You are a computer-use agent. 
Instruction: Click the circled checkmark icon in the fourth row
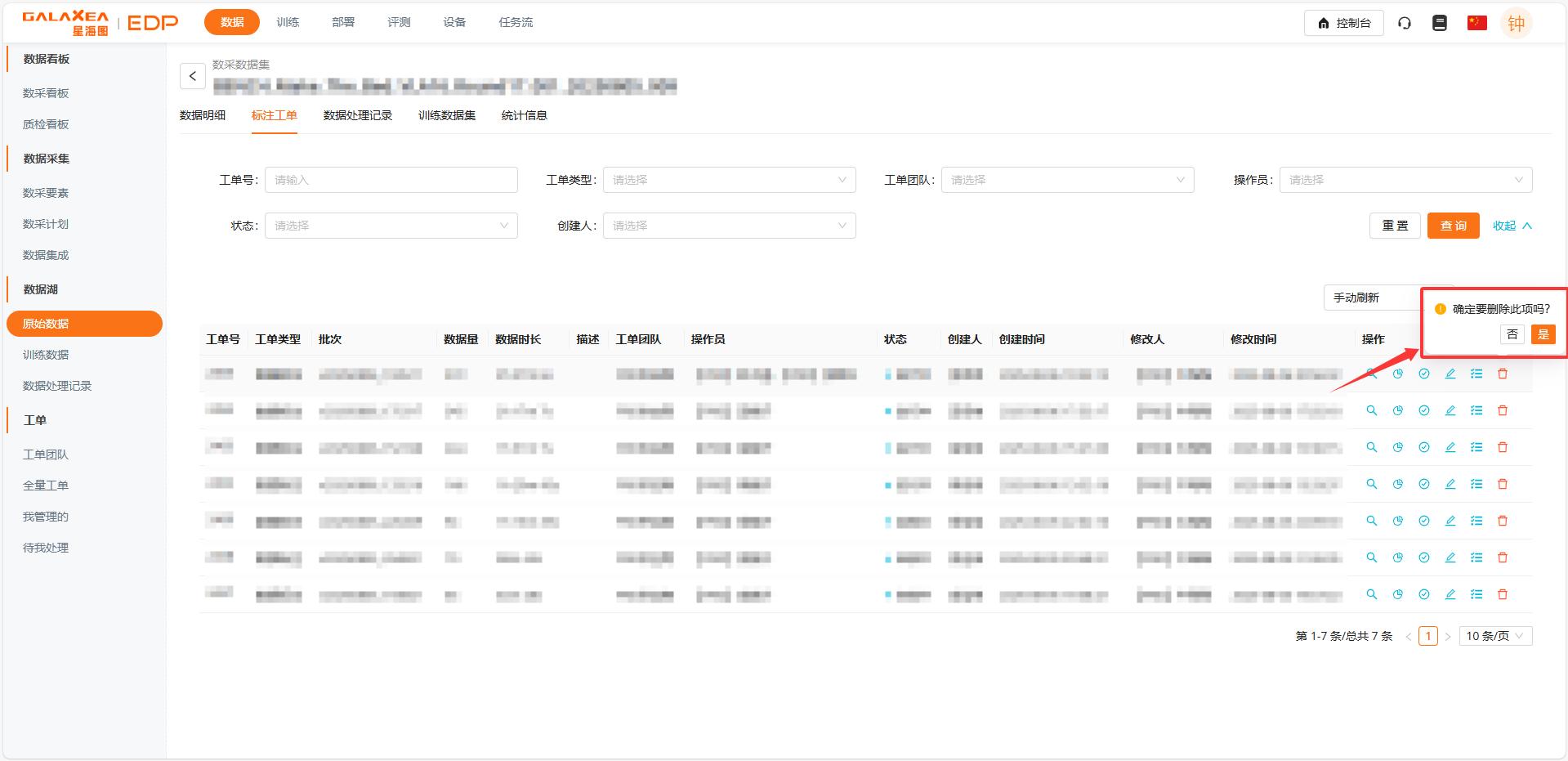click(x=1423, y=484)
